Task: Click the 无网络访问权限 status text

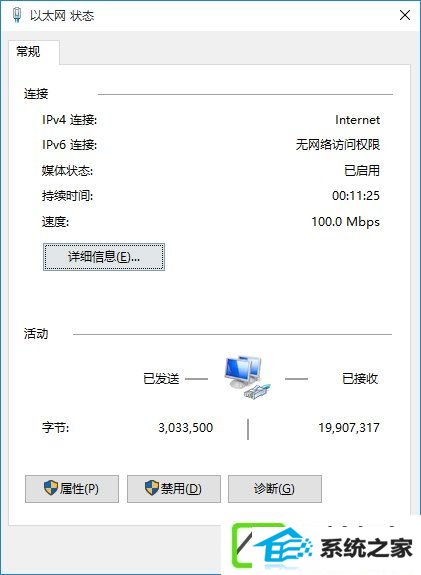Action: (338, 145)
